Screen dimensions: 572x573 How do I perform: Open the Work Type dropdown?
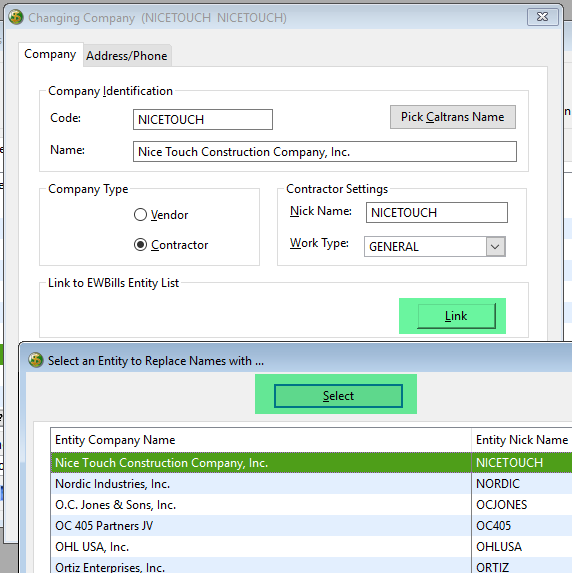[x=495, y=247]
